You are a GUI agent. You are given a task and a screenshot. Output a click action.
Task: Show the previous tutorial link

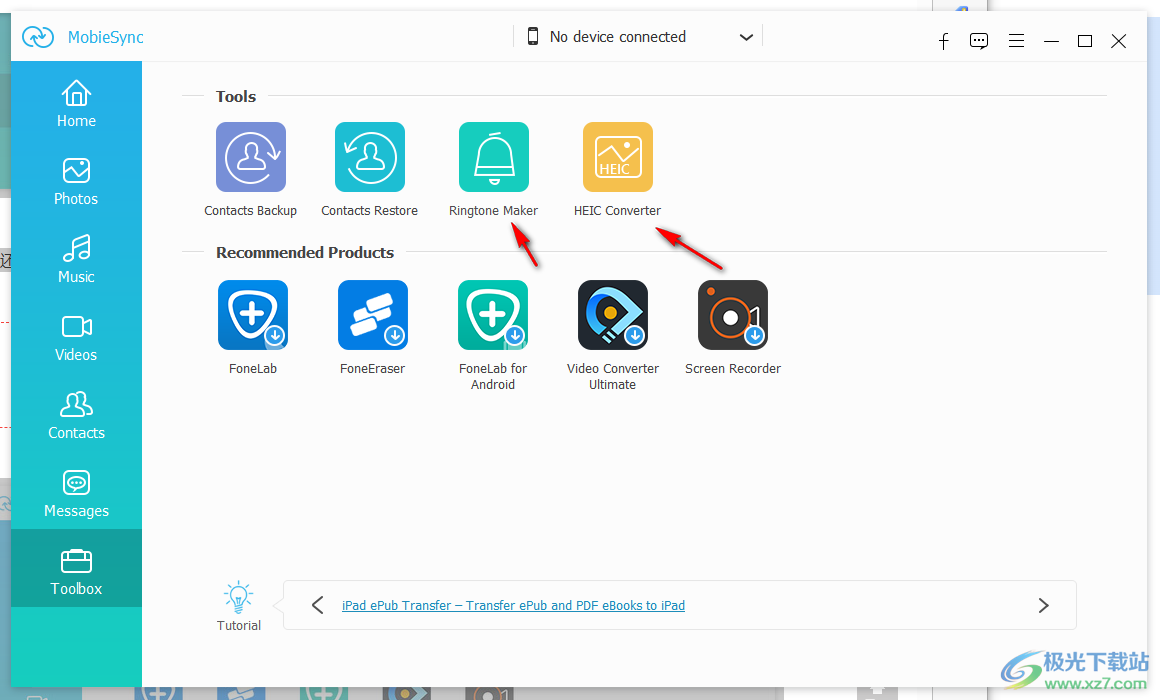click(x=317, y=605)
